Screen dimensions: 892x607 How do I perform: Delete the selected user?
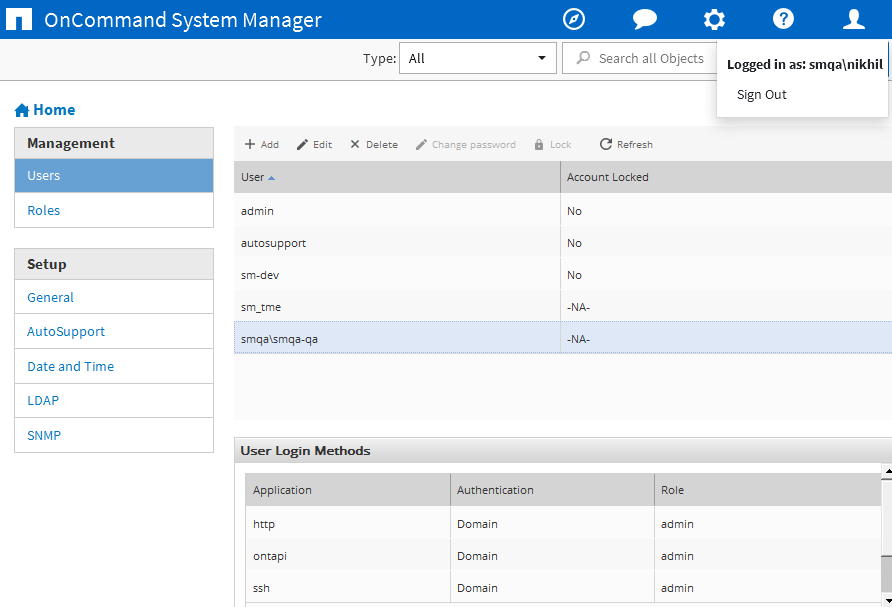[x=373, y=145]
